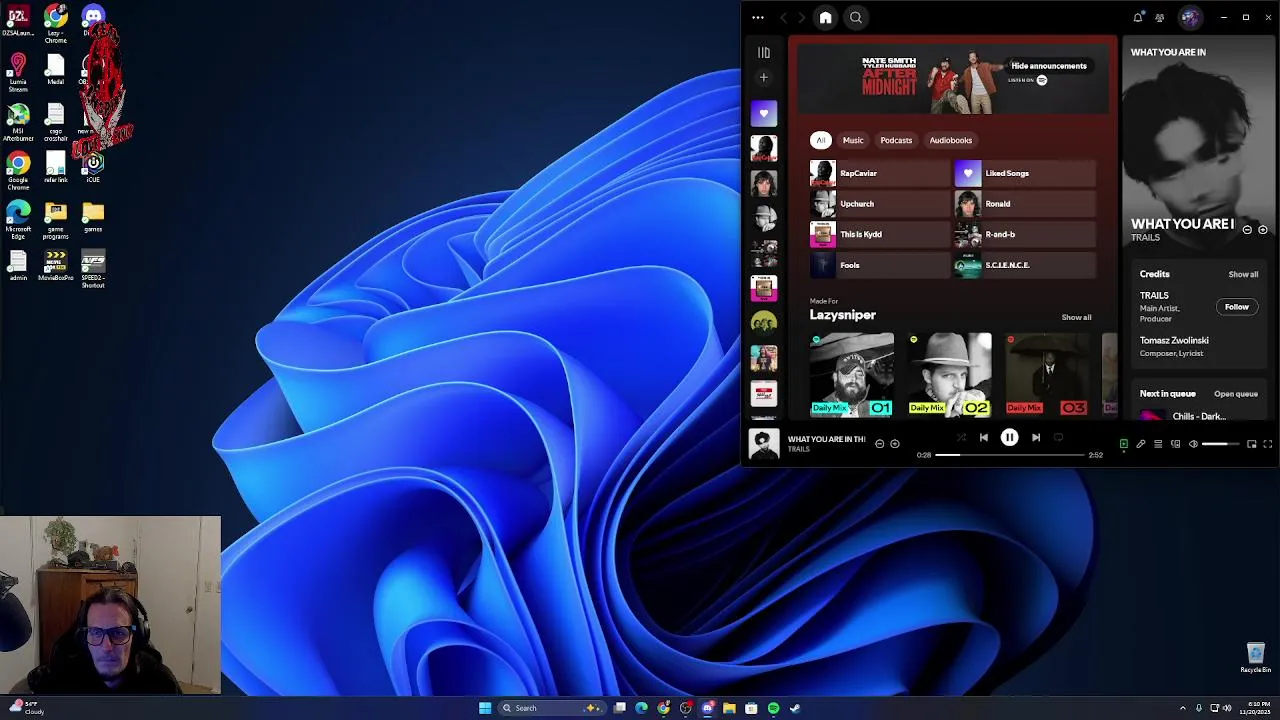Show all Made For Lazysniper mixes
This screenshot has width=1280, height=720.
pos(1076,317)
